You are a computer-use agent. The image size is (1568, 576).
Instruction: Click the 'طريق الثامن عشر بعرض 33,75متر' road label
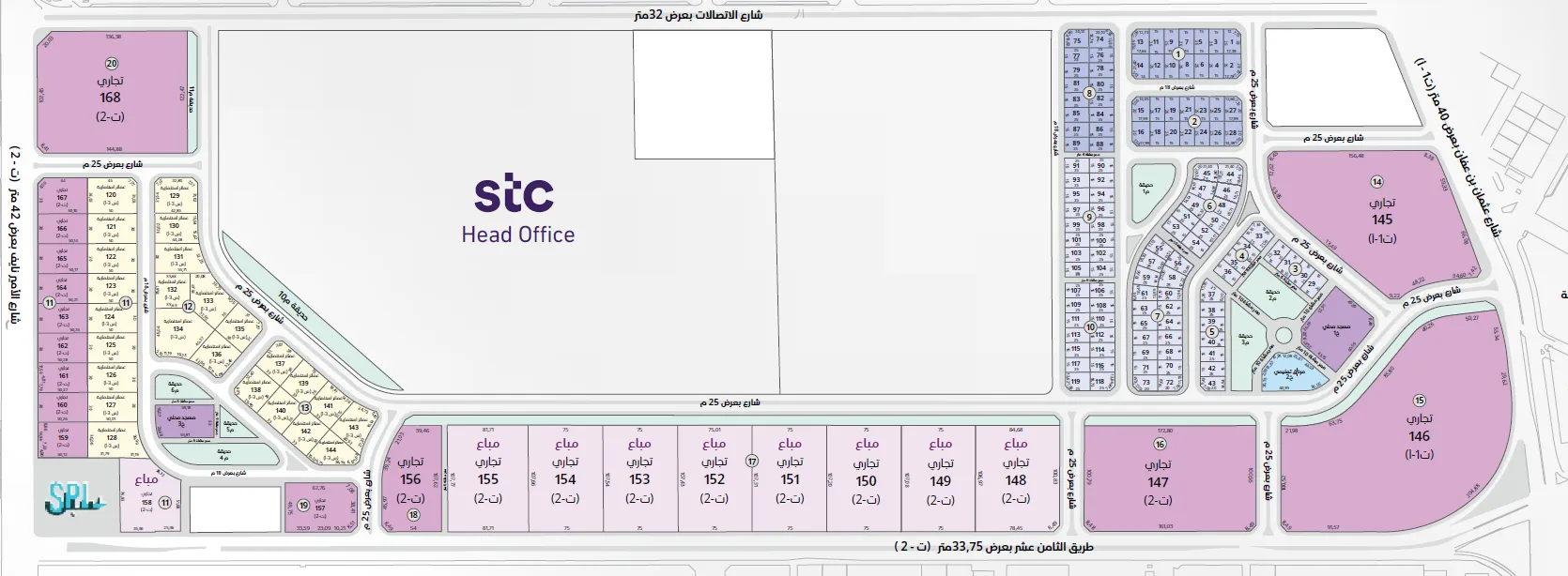(993, 546)
